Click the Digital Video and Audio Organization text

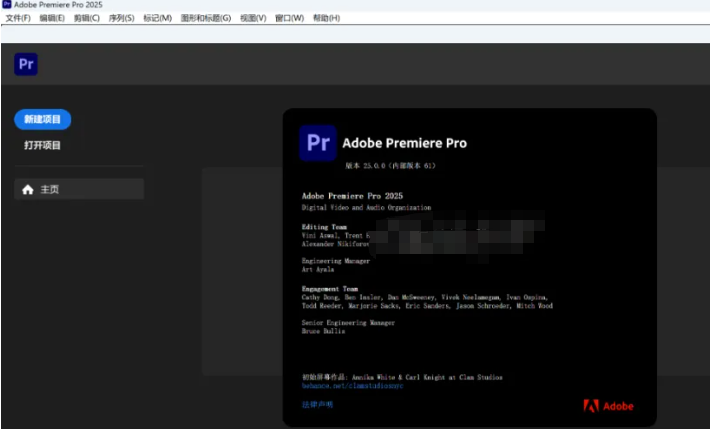click(x=366, y=207)
